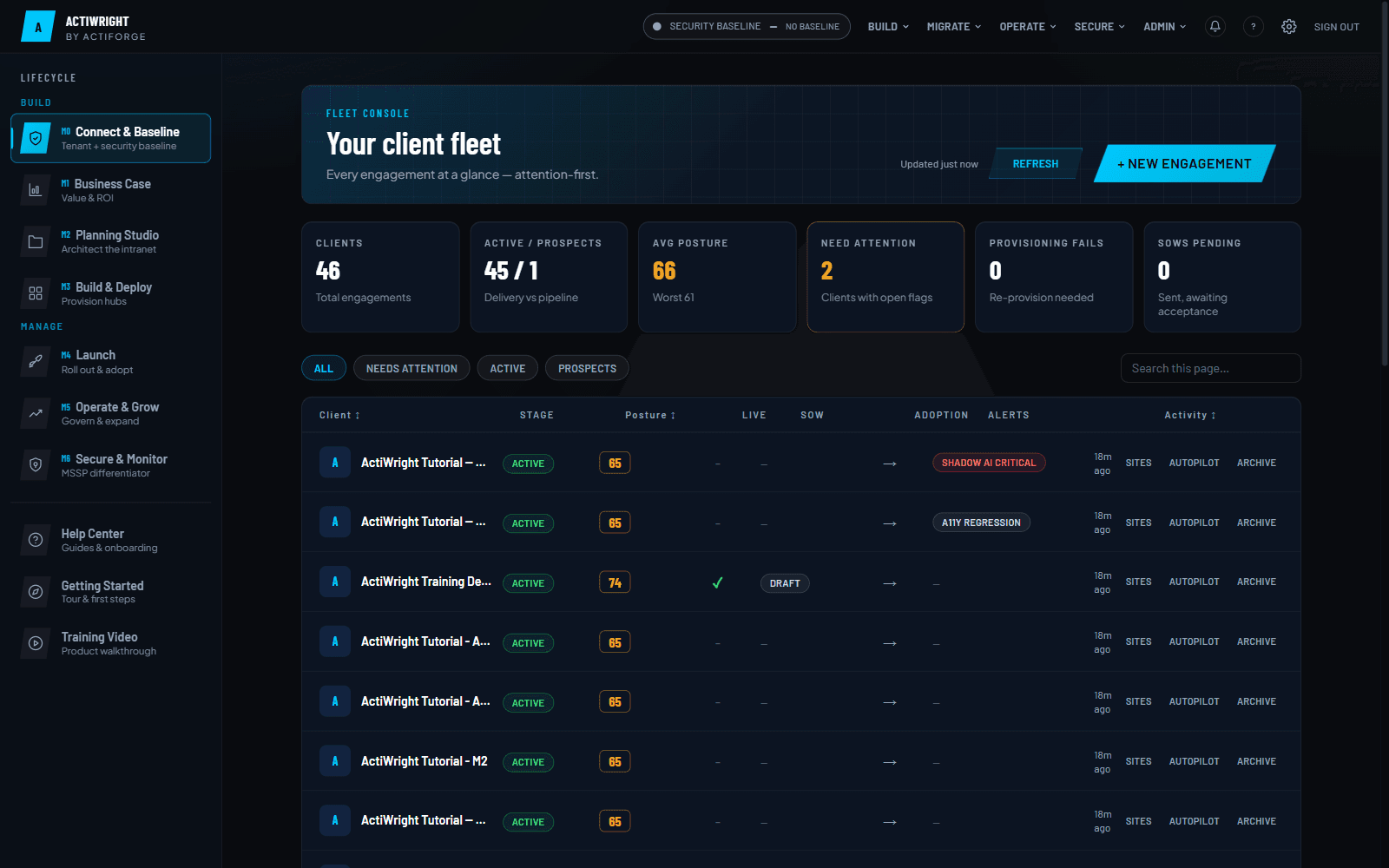Open Training Video play icon
Viewport: 1389px width, 868px height.
click(x=36, y=643)
